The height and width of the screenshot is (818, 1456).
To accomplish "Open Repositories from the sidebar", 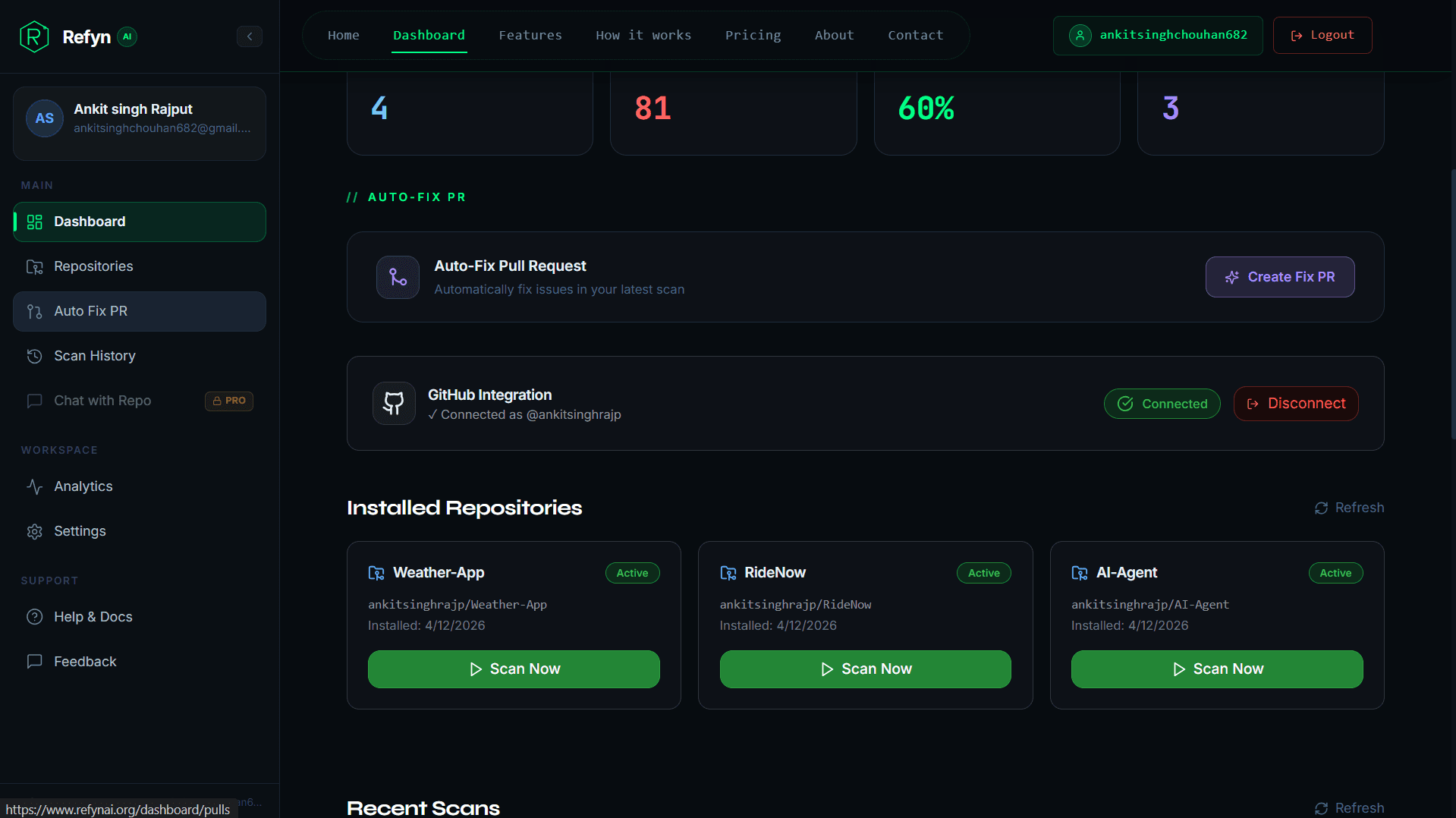I will tap(93, 266).
